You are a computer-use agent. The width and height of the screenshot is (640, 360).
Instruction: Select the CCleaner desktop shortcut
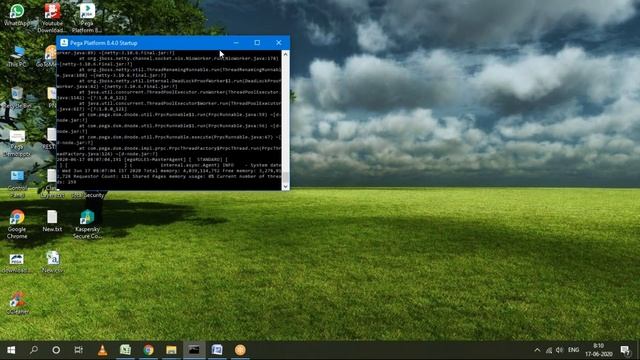click(18, 303)
